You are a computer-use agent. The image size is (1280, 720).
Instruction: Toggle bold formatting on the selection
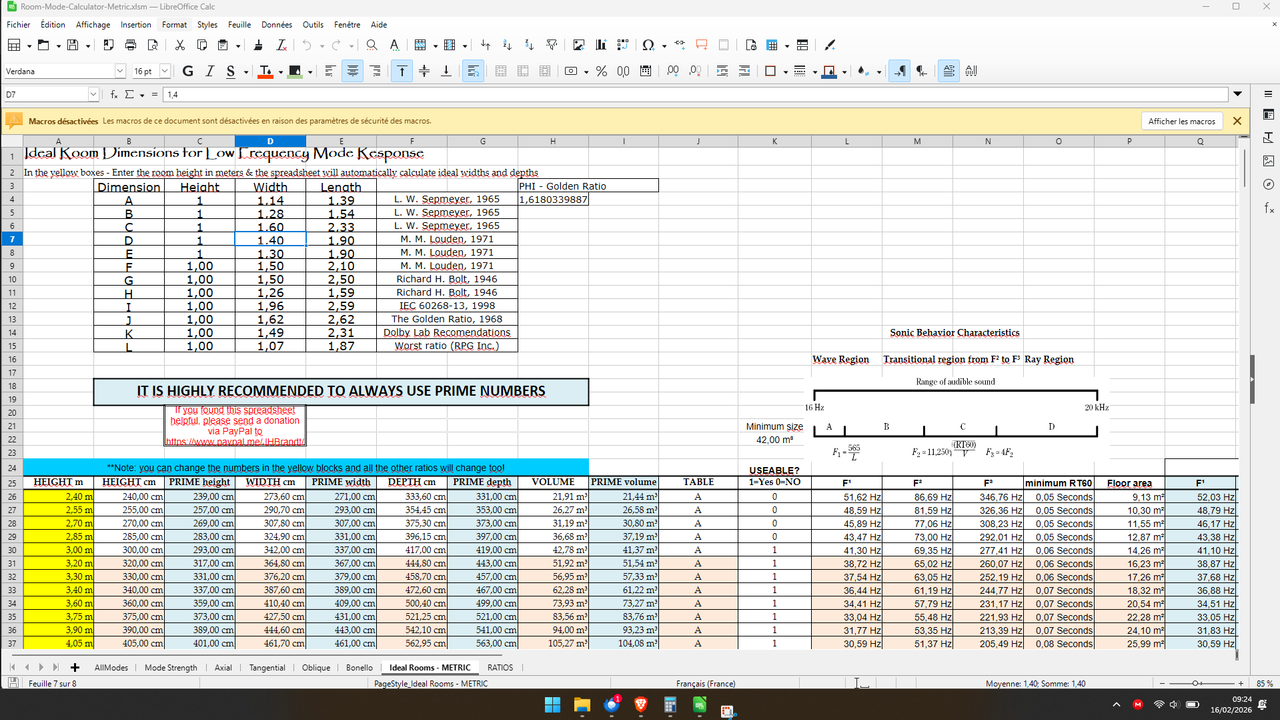point(187,71)
